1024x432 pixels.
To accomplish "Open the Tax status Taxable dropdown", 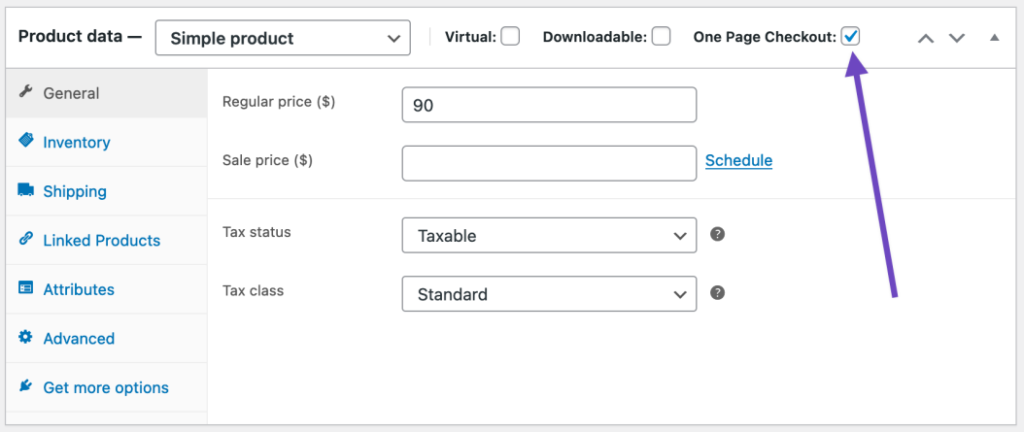I will pyautogui.click(x=548, y=236).
